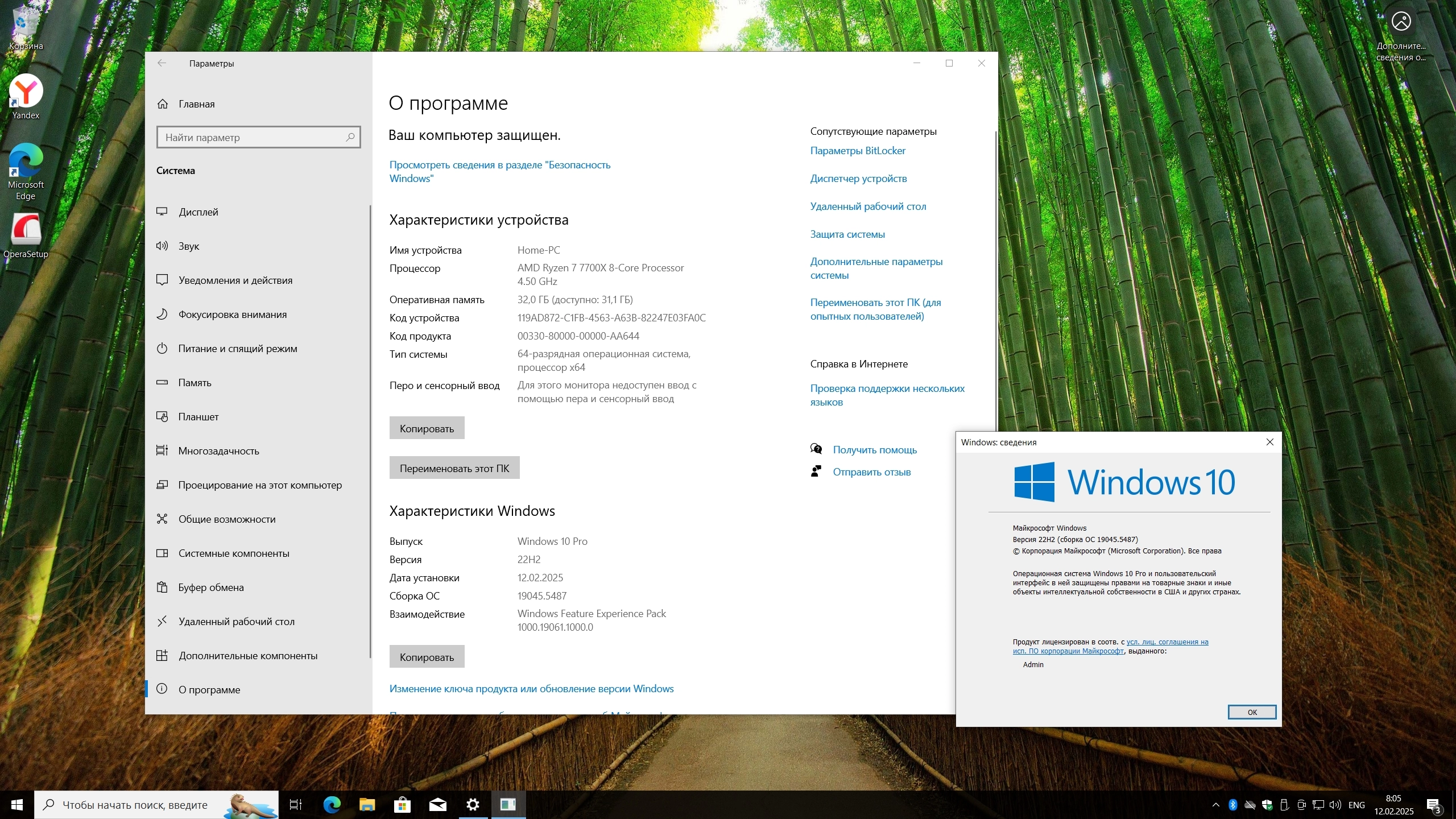Click the Get help chat icon
The height and width of the screenshot is (819, 1456).
tap(816, 449)
